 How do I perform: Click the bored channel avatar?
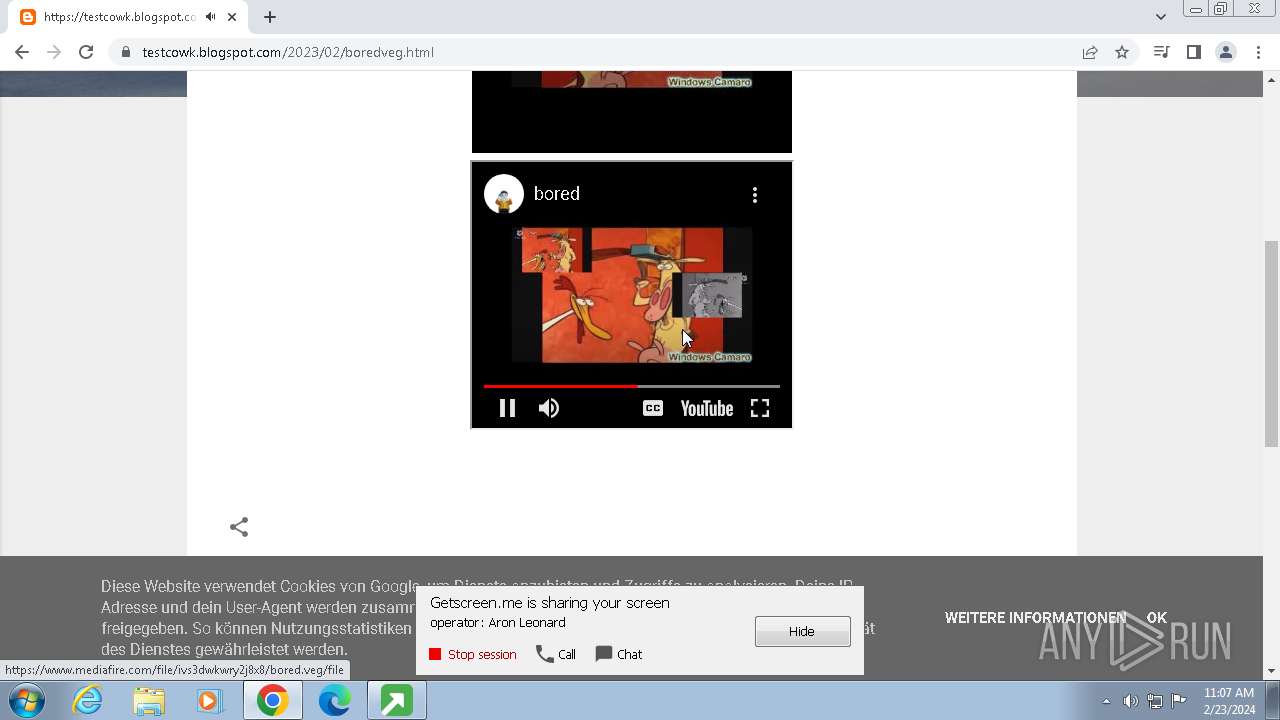[x=504, y=194]
